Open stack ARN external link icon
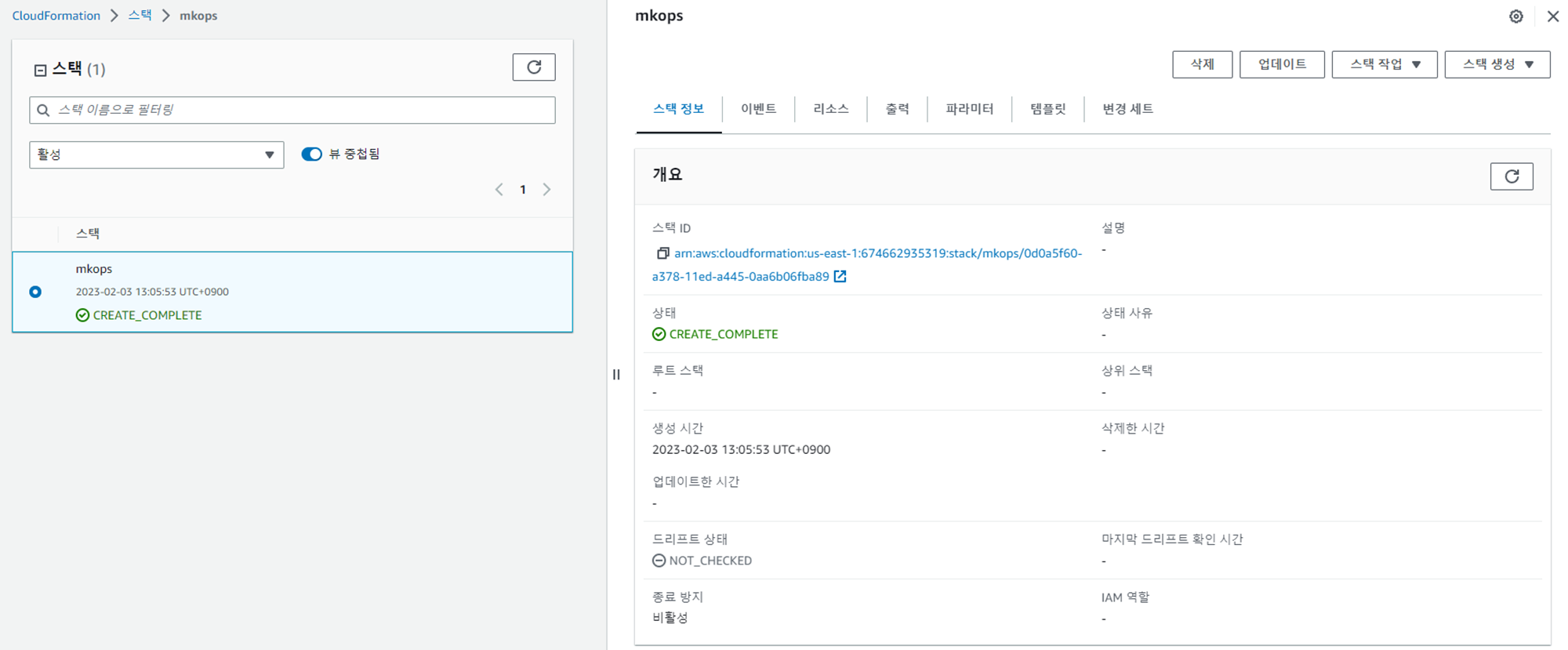Screen dimensions: 1568x650 pyautogui.click(x=840, y=276)
